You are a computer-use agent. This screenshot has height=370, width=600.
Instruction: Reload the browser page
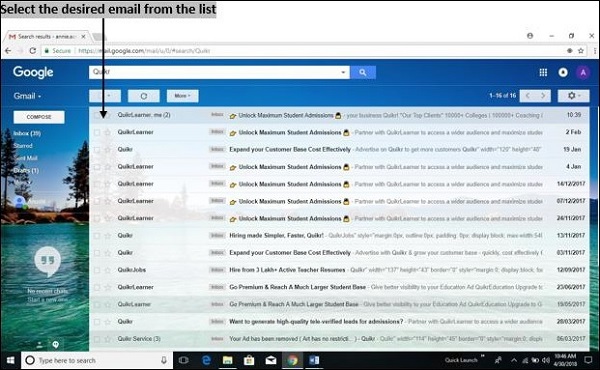click(33, 51)
